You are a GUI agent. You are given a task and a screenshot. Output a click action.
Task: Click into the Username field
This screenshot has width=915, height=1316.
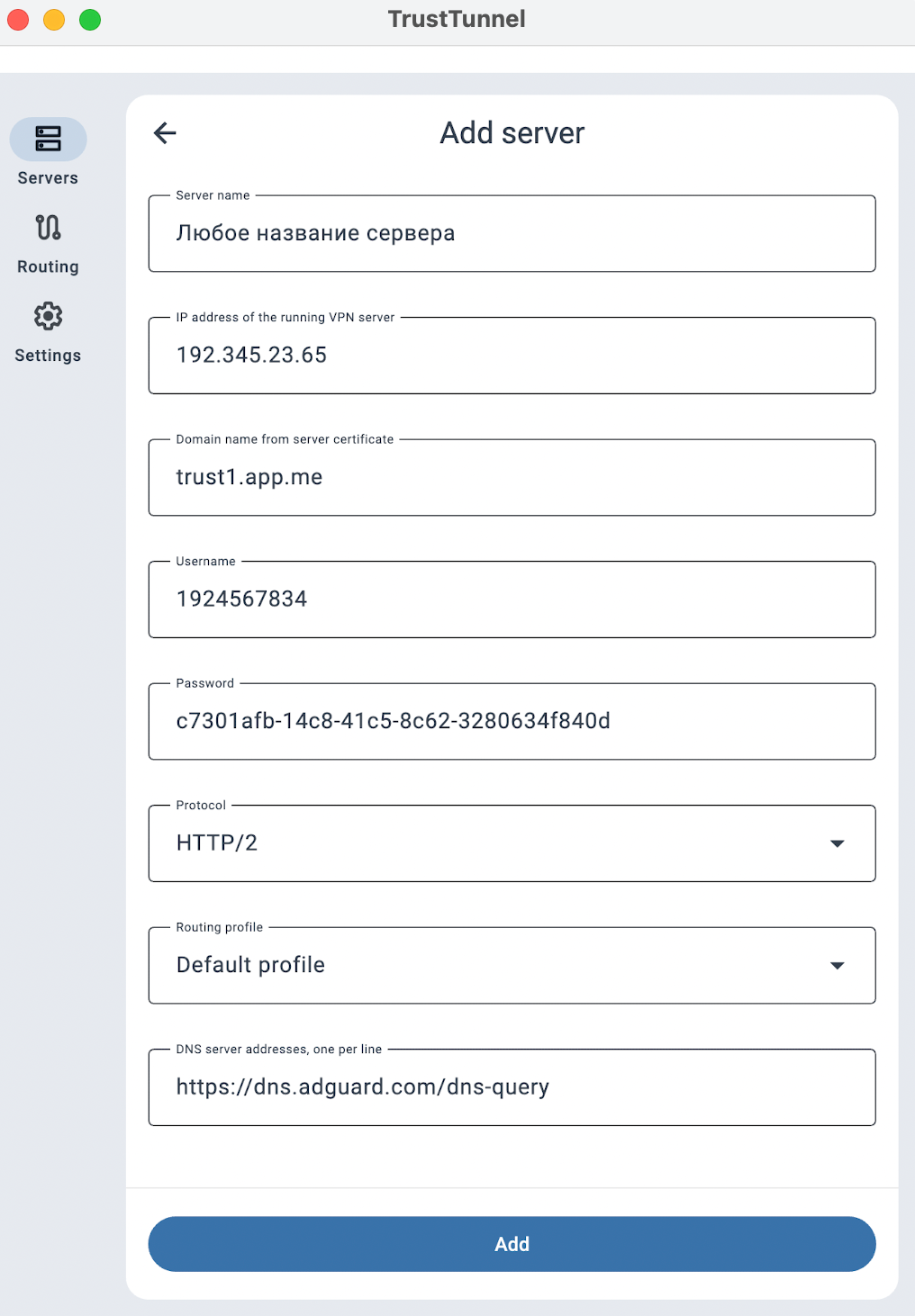pyautogui.click(x=512, y=599)
